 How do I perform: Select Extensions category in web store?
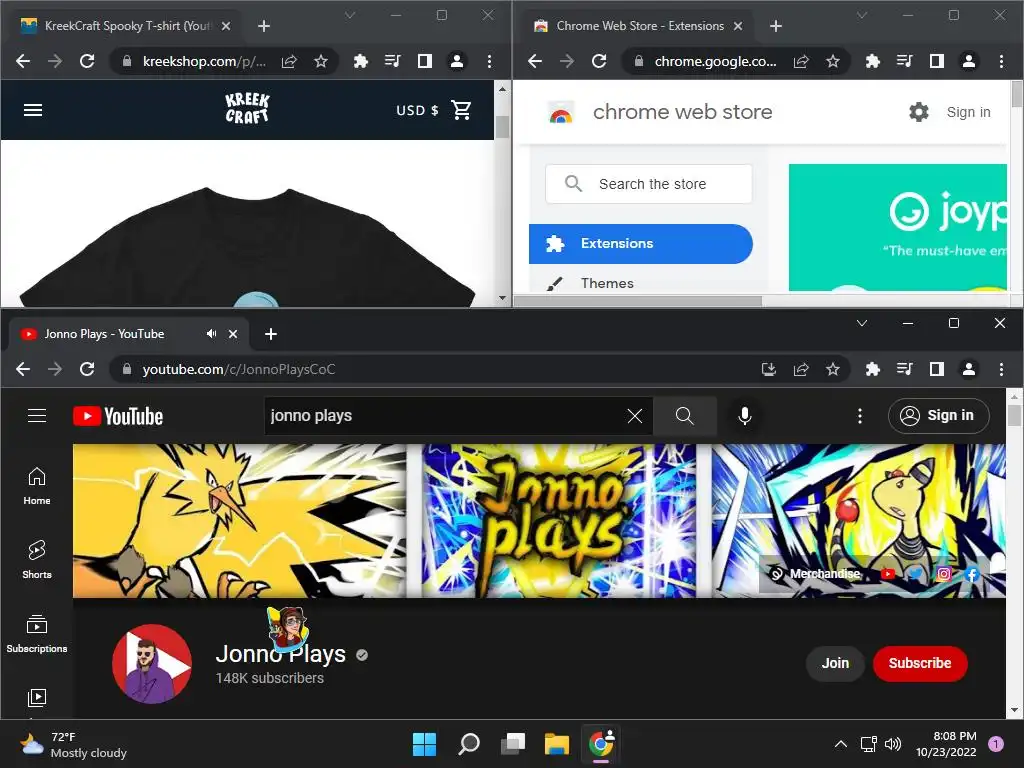tap(641, 244)
